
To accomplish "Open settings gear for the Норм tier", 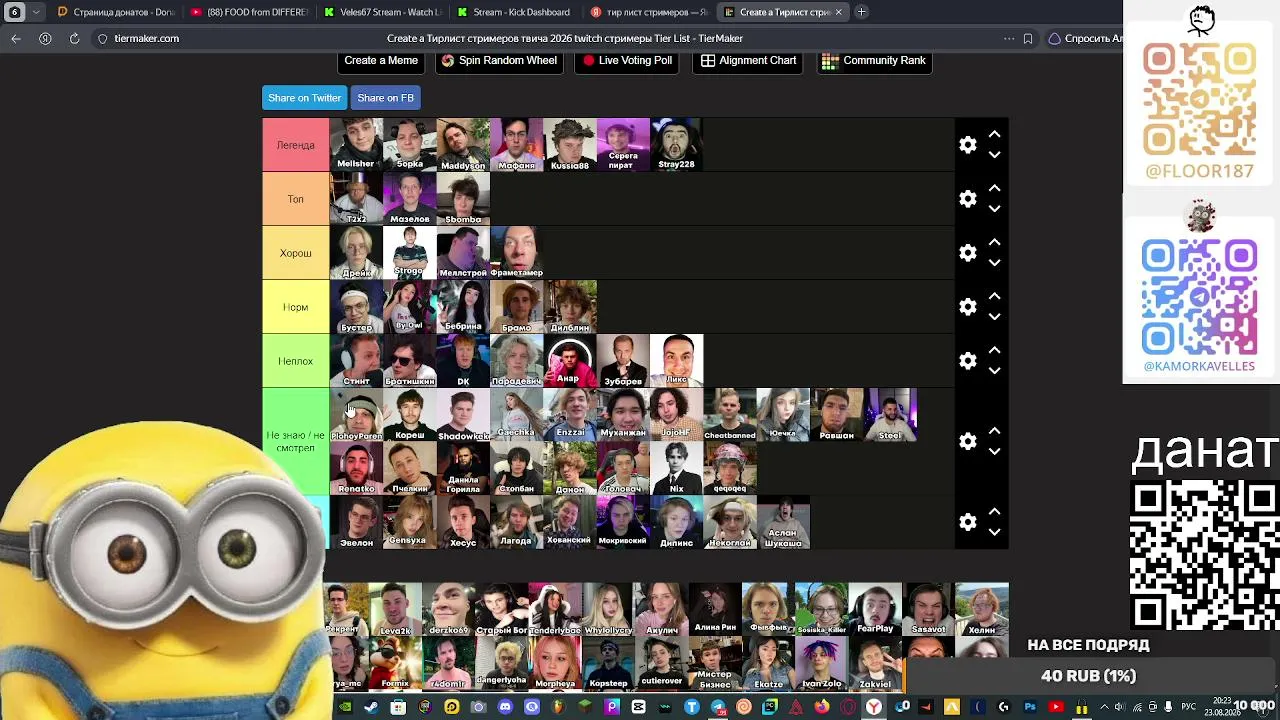I will [968, 307].
